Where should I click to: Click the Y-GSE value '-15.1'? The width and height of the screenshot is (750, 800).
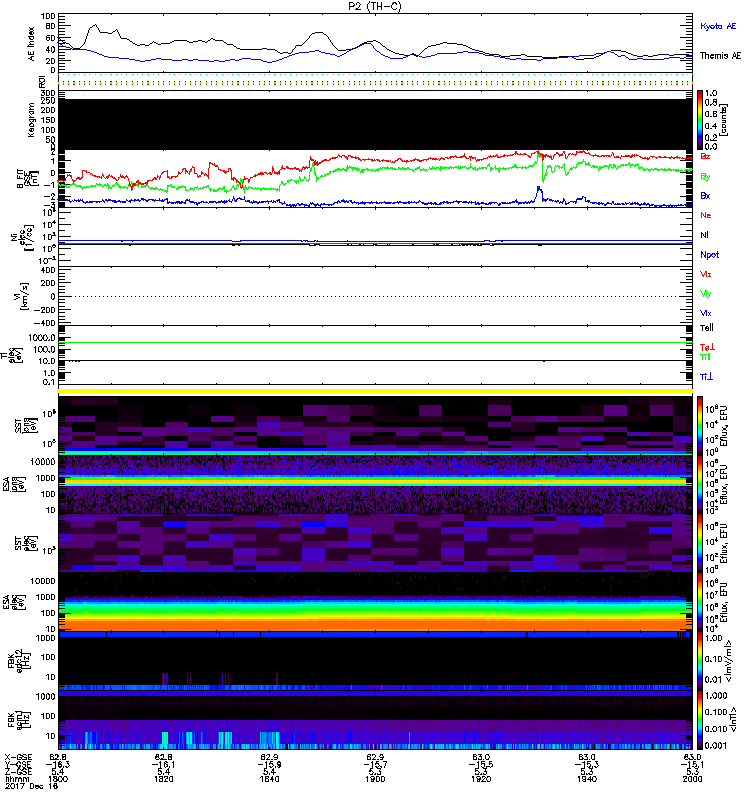692,764
